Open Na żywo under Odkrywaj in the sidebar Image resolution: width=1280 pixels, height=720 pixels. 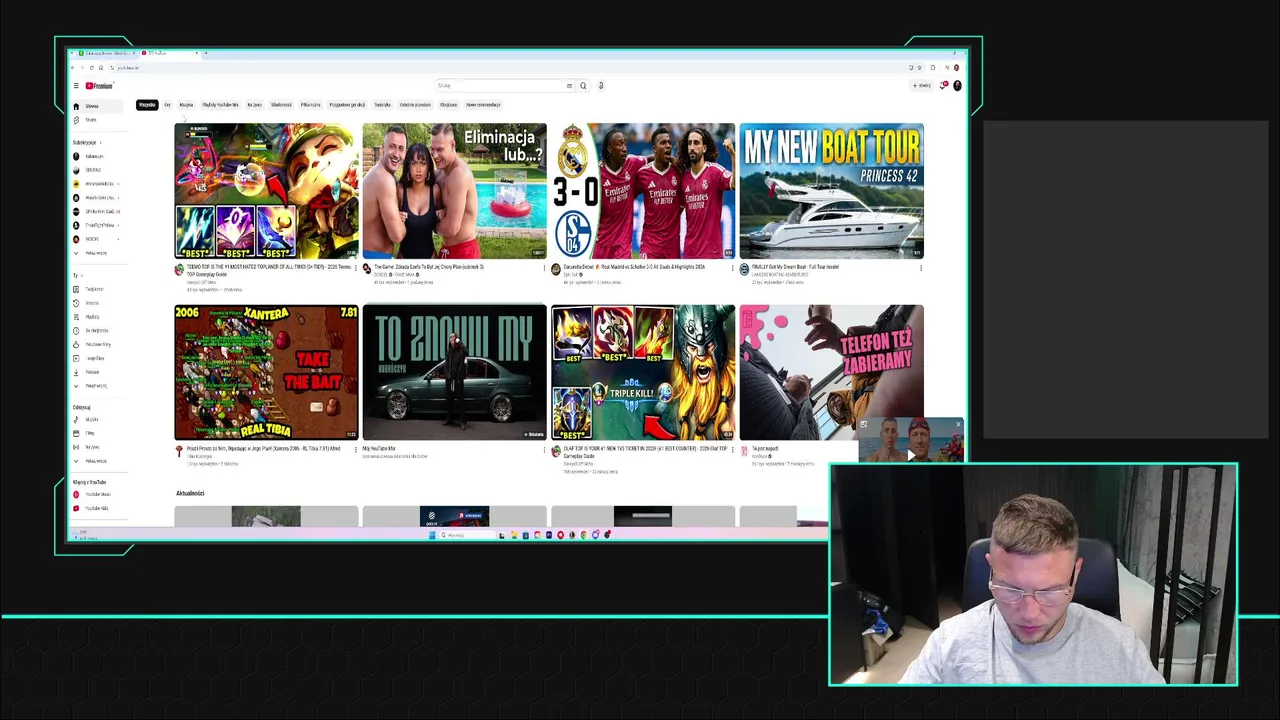click(96, 447)
